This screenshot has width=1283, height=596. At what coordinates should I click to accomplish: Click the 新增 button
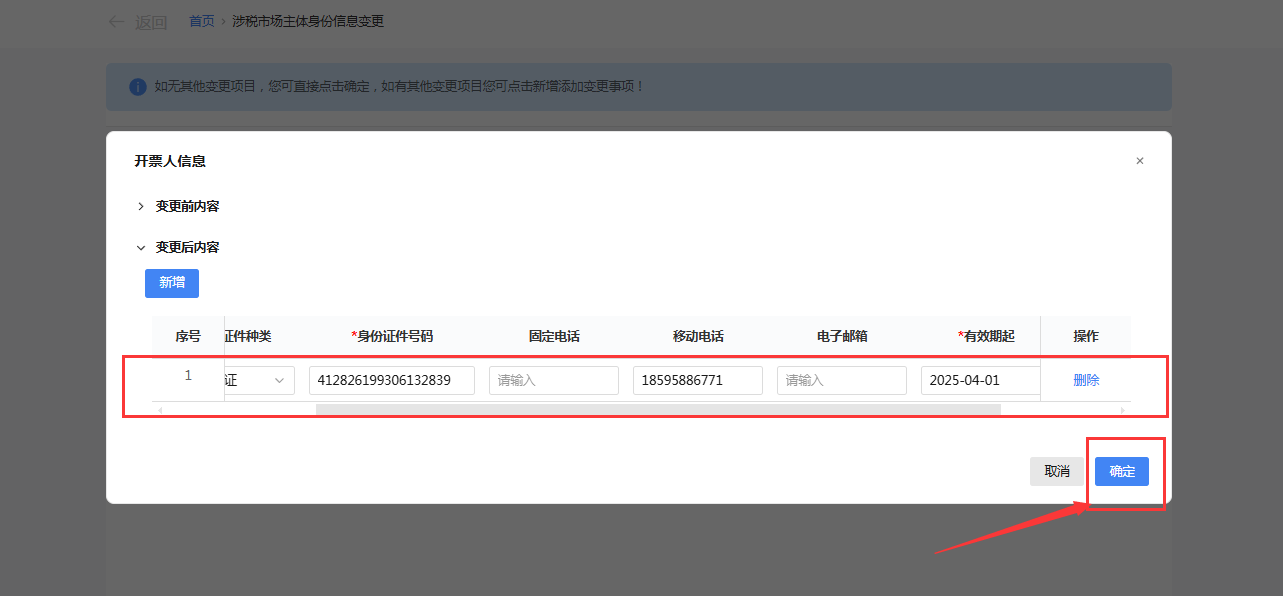172,283
